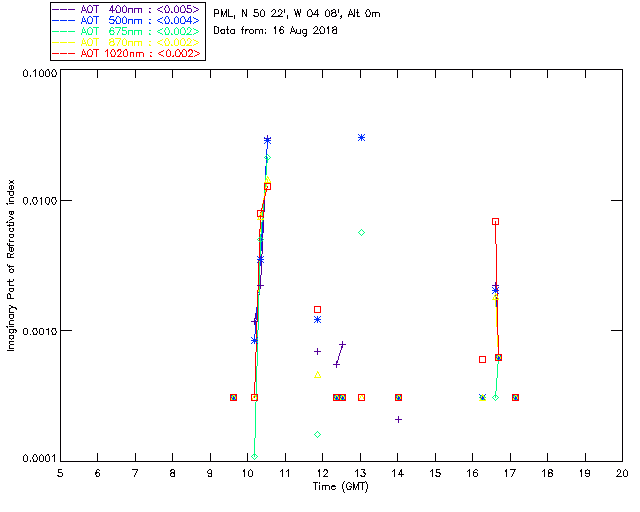Click the x-axis tick label 5
Viewport: 640px width, 512px height.
click(60, 473)
